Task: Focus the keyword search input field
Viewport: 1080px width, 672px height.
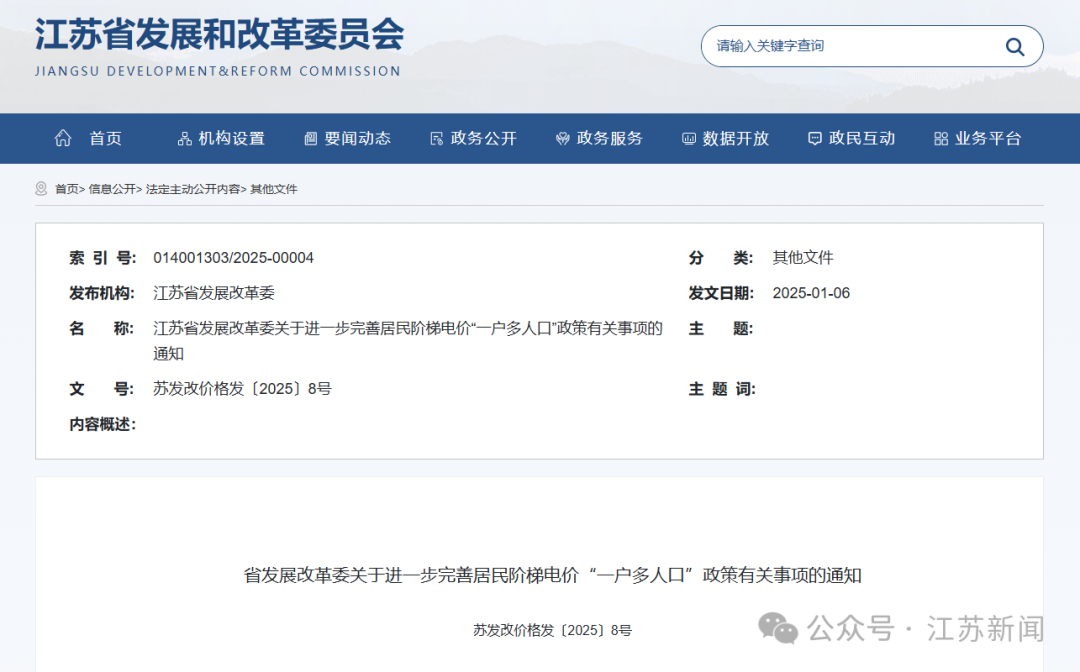Action: tap(850, 46)
